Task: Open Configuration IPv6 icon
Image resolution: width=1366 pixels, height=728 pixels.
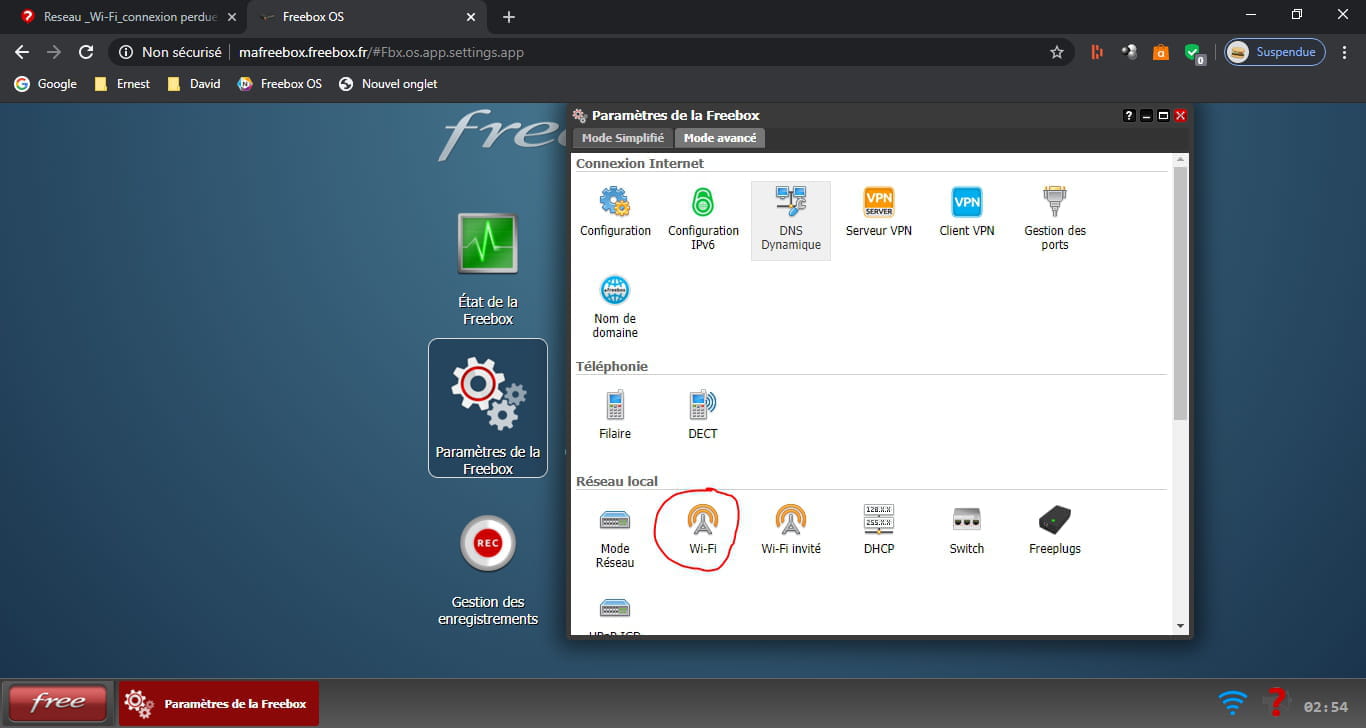Action: point(703,219)
